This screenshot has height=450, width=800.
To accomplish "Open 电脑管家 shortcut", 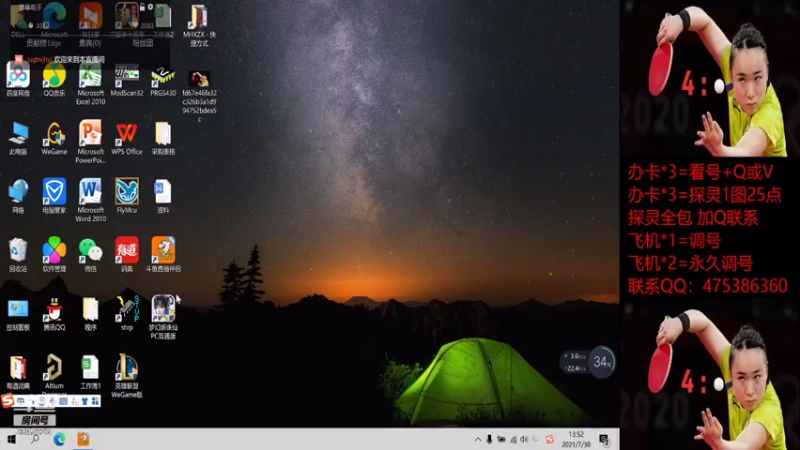I will point(54,196).
